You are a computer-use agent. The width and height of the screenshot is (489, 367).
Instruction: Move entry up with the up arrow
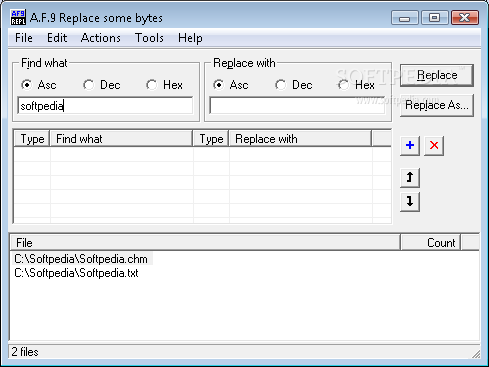coord(410,177)
